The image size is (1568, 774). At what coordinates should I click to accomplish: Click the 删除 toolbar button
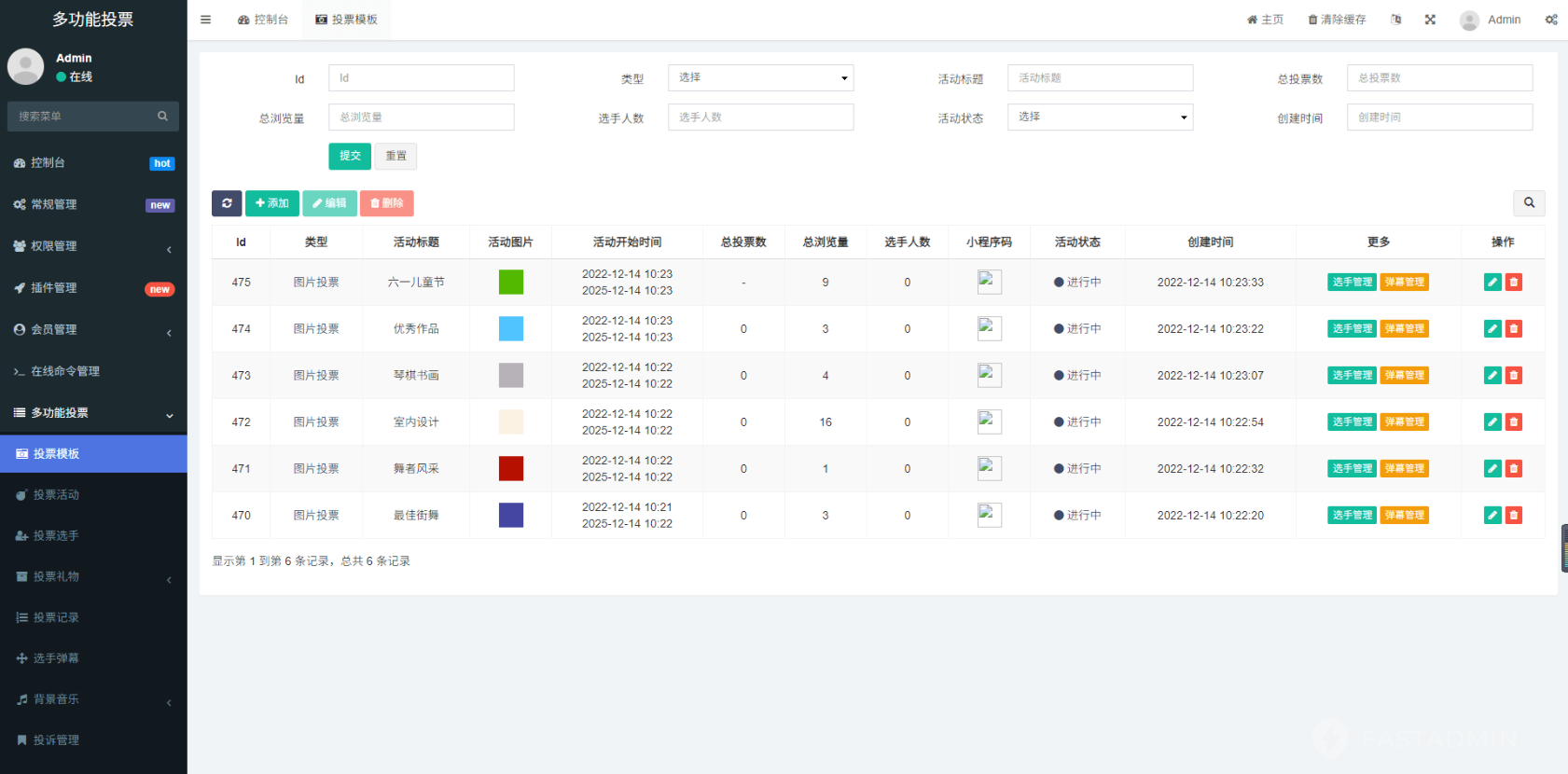(387, 203)
